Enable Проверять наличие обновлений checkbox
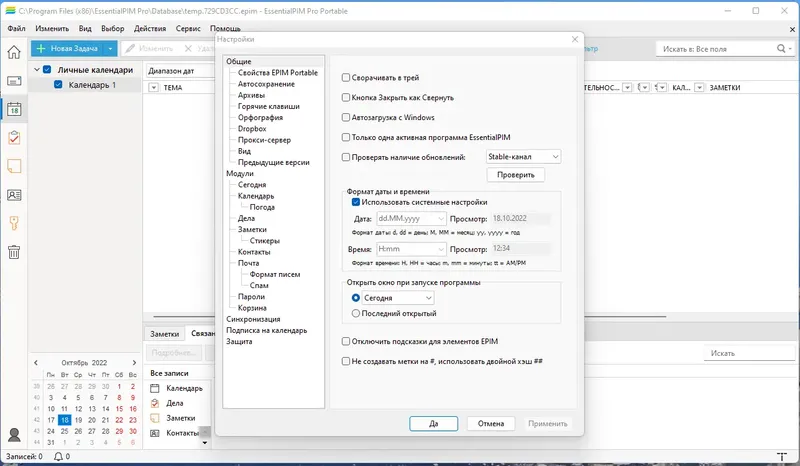The height and width of the screenshot is (466, 800). click(346, 157)
